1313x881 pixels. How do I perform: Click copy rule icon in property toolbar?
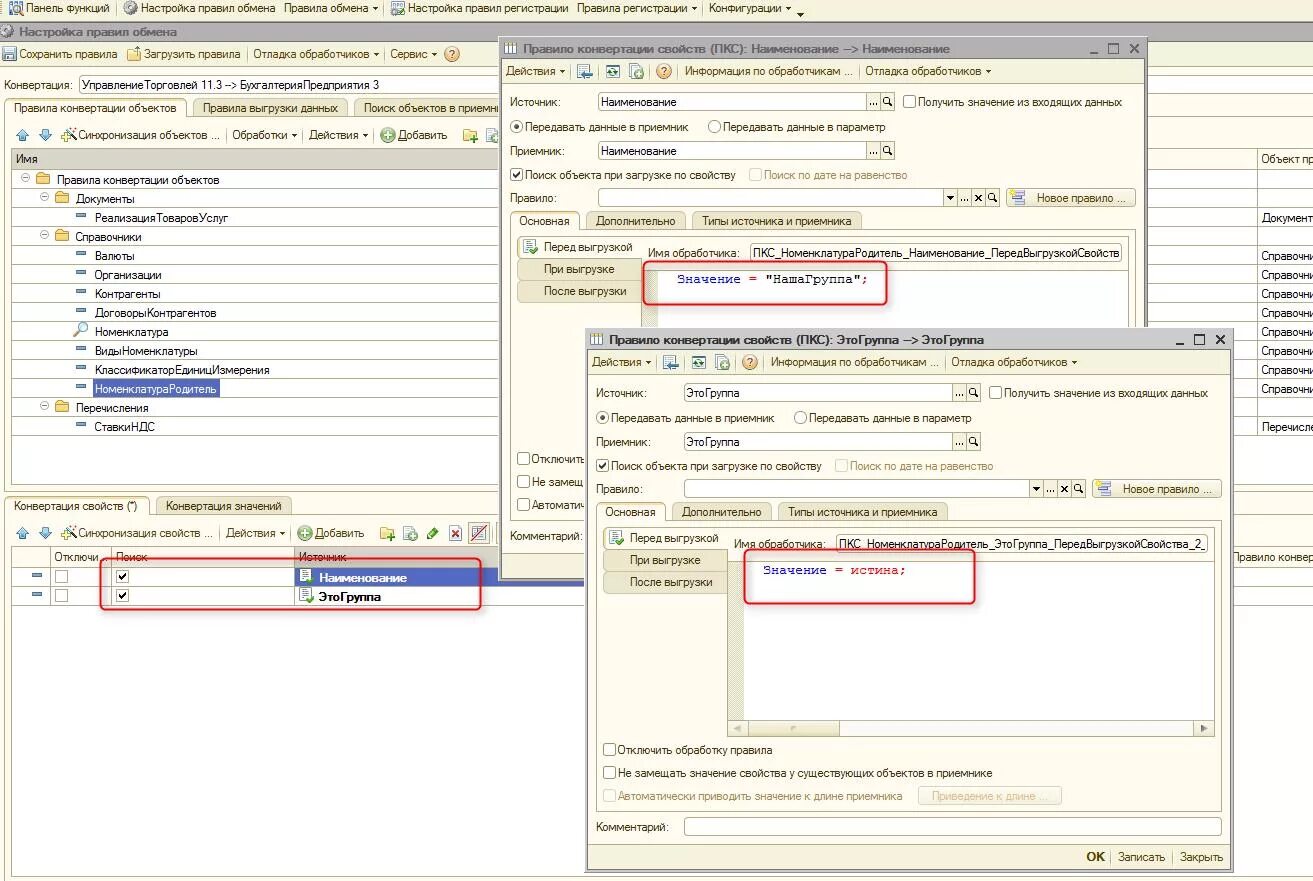click(x=410, y=533)
